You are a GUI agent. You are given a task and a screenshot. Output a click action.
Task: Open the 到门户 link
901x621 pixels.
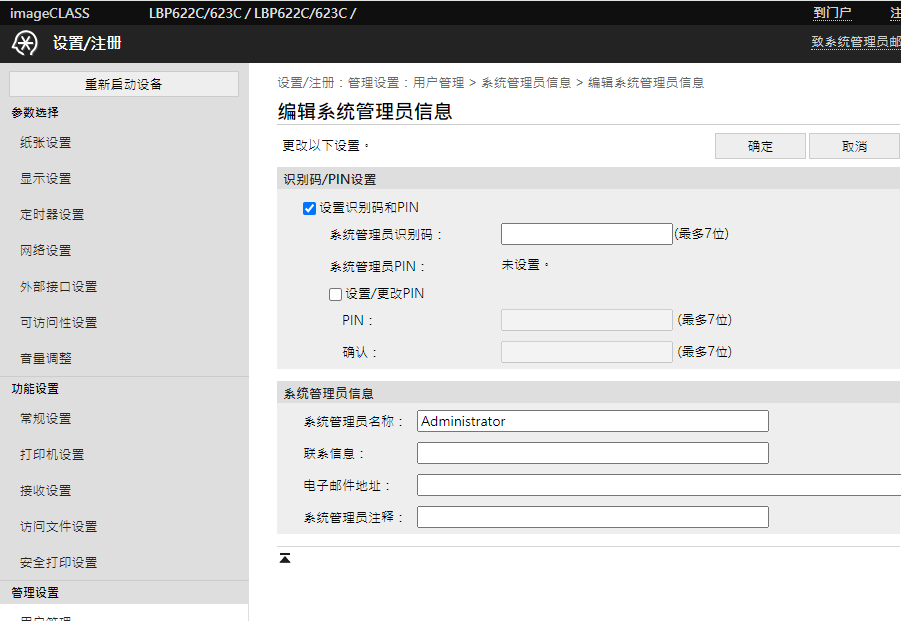pyautogui.click(x=832, y=13)
